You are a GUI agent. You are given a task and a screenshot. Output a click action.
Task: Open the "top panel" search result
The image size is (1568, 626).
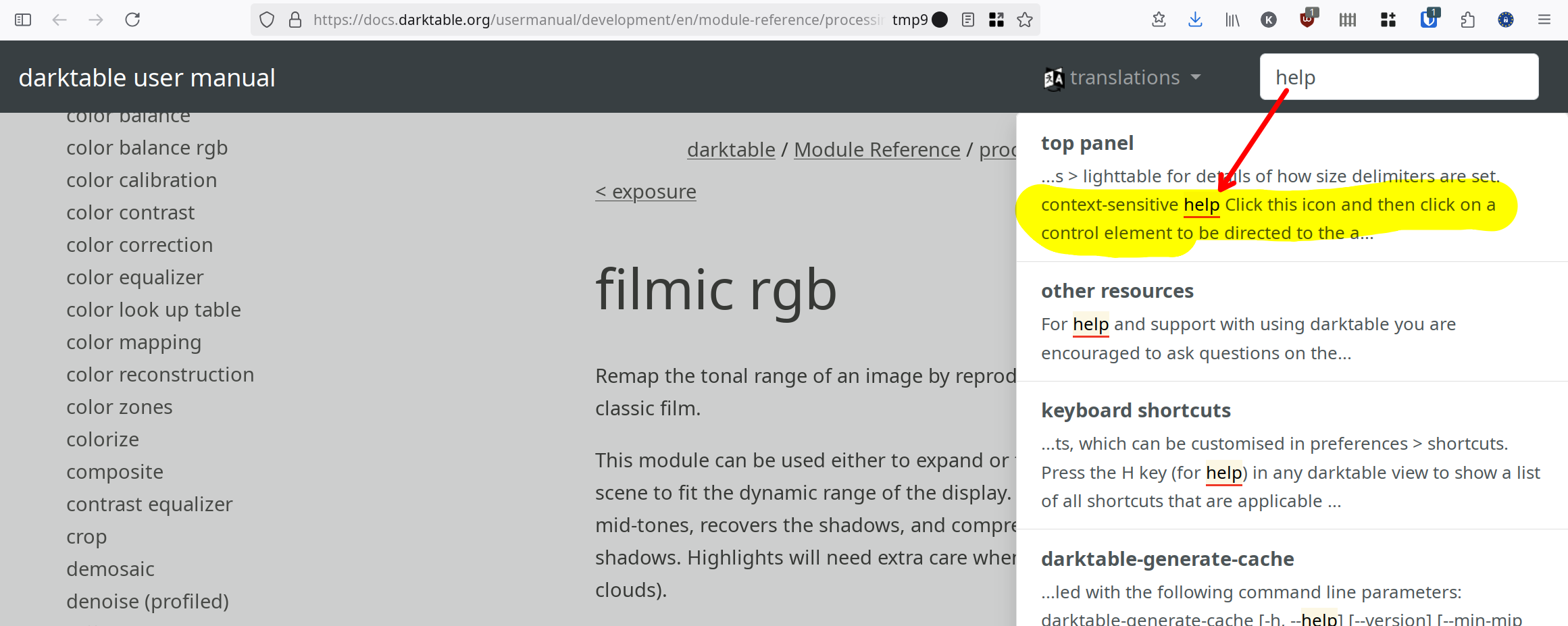pos(1087,143)
